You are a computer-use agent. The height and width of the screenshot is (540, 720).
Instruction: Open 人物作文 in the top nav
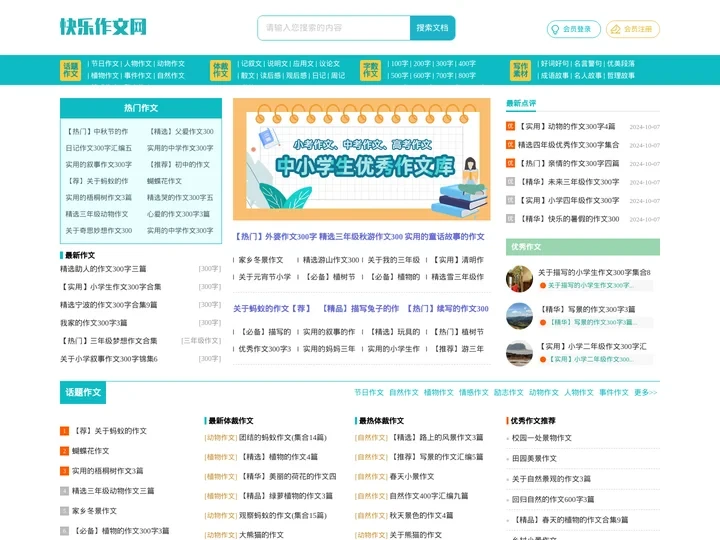coord(138,64)
